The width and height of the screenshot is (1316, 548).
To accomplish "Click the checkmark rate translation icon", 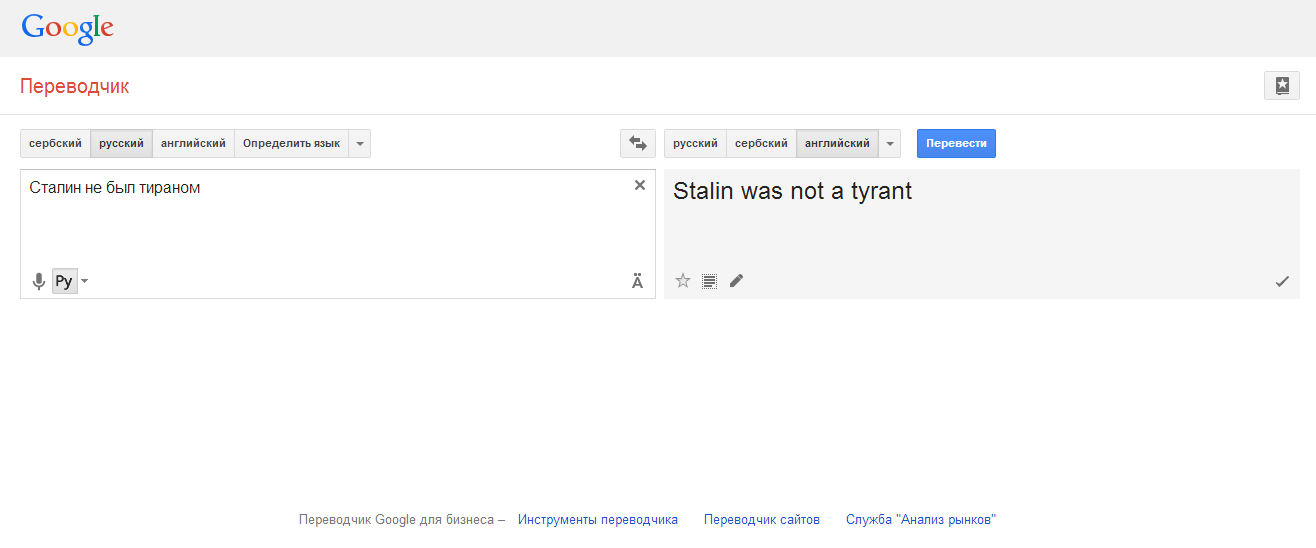I will pyautogui.click(x=1282, y=281).
